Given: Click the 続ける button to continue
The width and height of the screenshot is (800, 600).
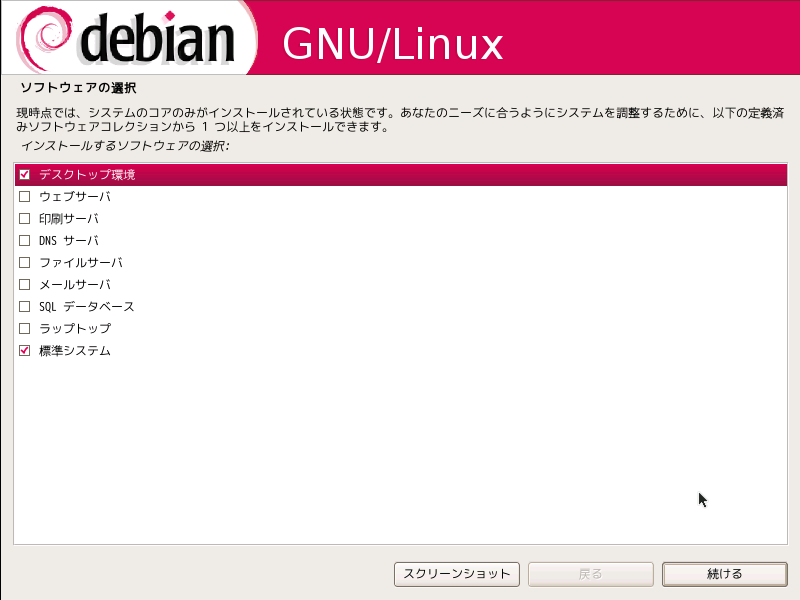Looking at the screenshot, I should [724, 574].
